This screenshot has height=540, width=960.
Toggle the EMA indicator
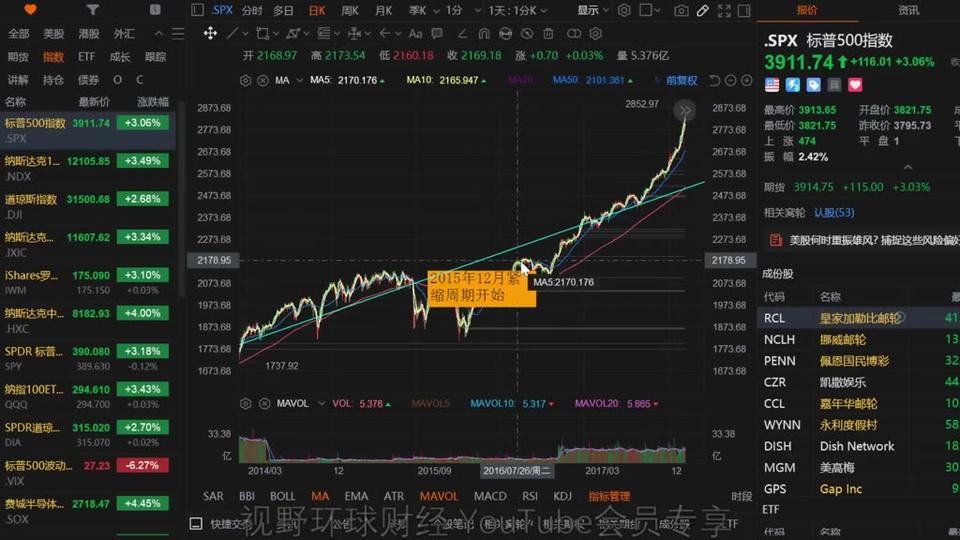pyautogui.click(x=356, y=496)
